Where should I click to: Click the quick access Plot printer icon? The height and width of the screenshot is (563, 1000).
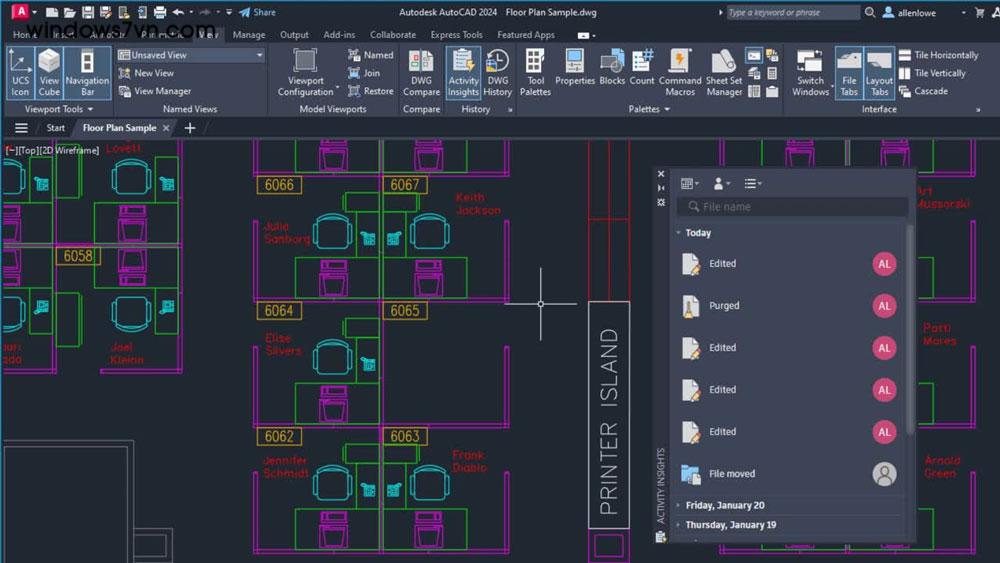[x=159, y=12]
